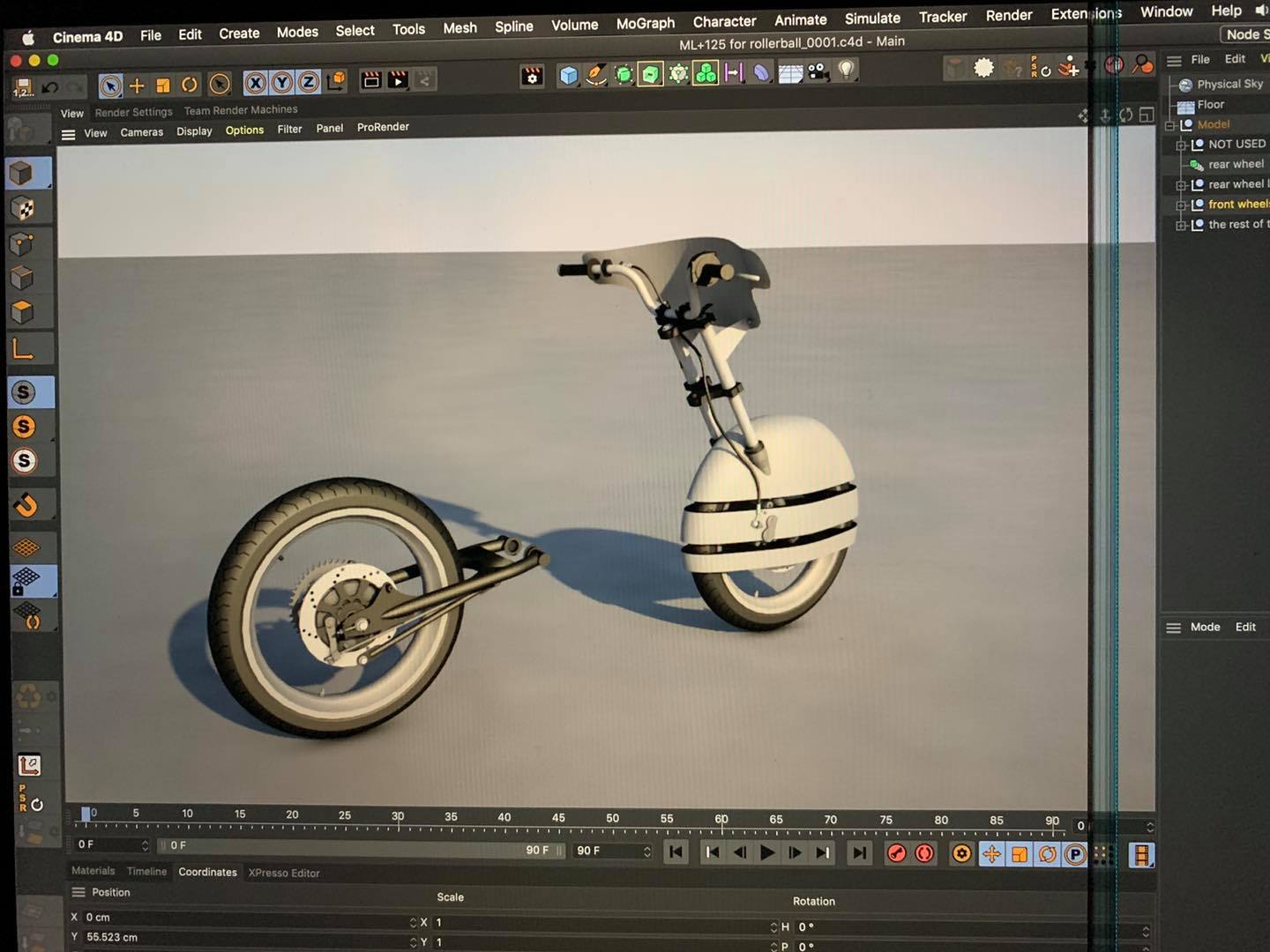Viewport: 1270px width, 952px height.
Task: Click the Record Active Objects key button
Action: (x=896, y=853)
